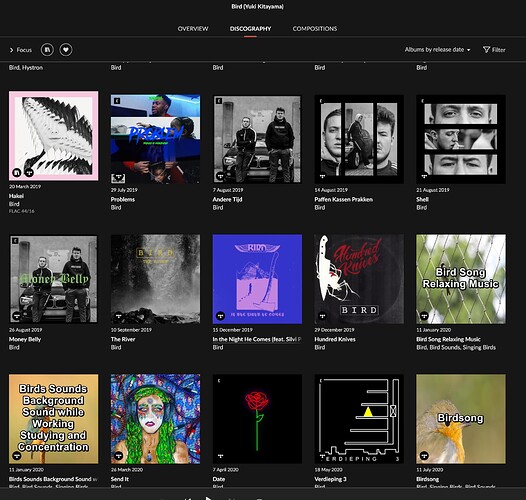Click the Birdsong album title
The height and width of the screenshot is (500, 526).
click(428, 479)
